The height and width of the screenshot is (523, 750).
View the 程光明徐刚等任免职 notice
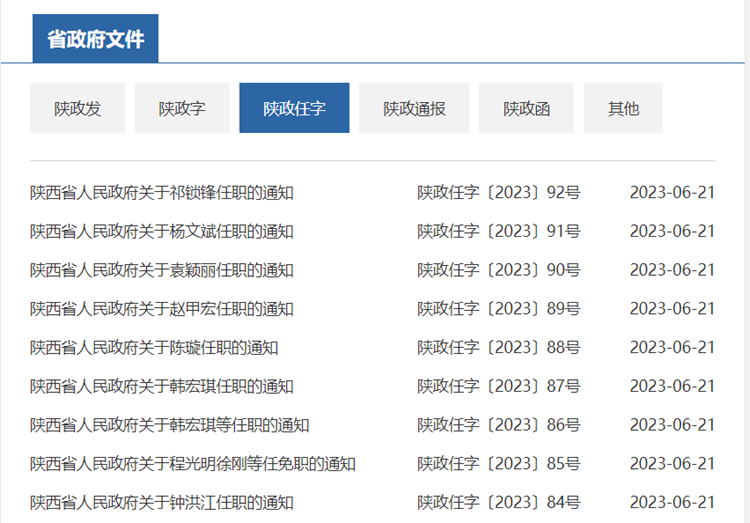[193, 464]
